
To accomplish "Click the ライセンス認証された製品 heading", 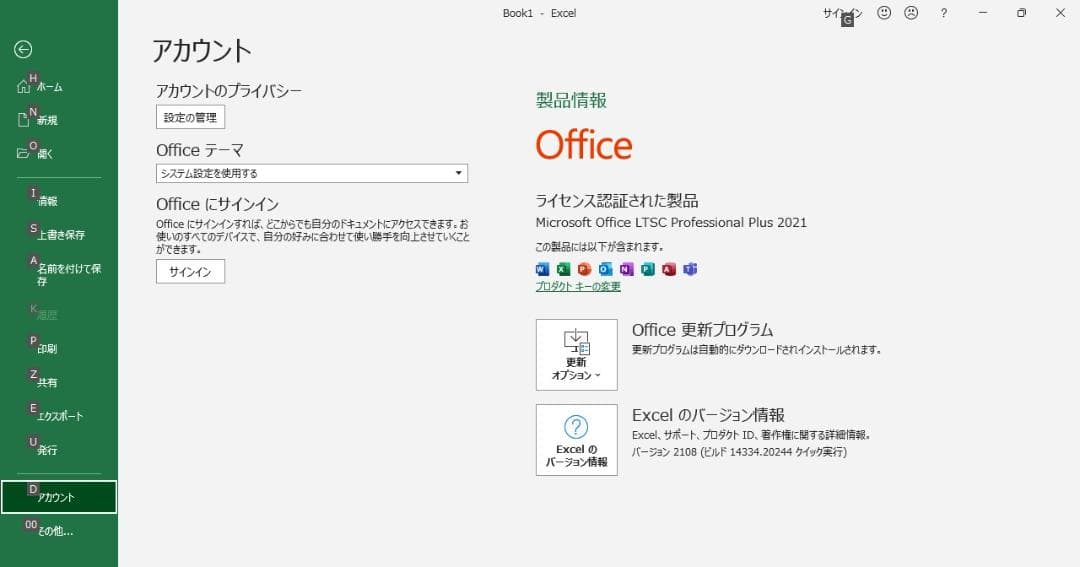I will (x=616, y=200).
